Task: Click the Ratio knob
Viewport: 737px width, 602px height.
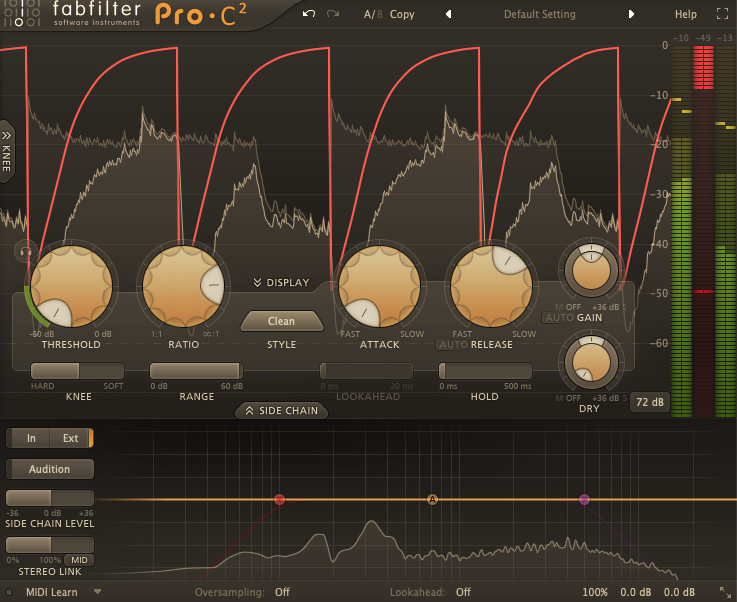Action: tap(183, 286)
